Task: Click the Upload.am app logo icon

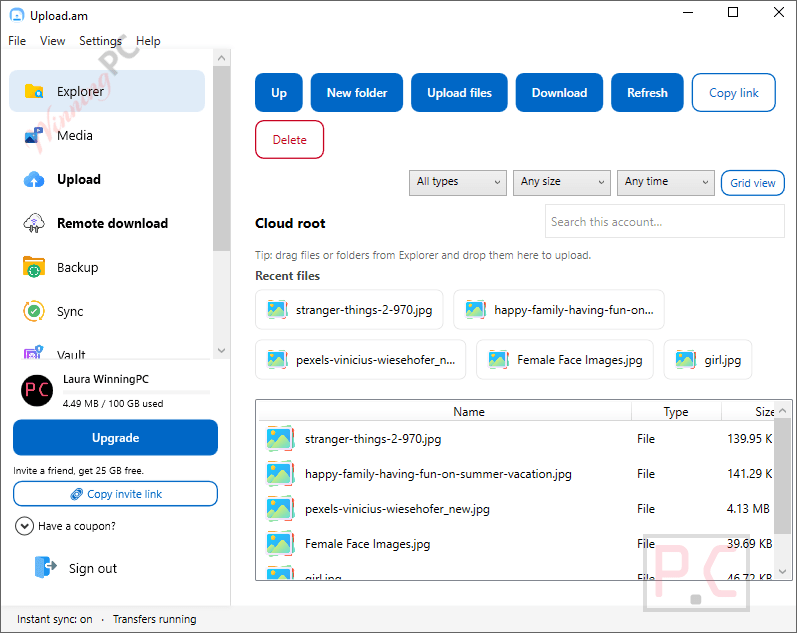Action: click(x=17, y=15)
